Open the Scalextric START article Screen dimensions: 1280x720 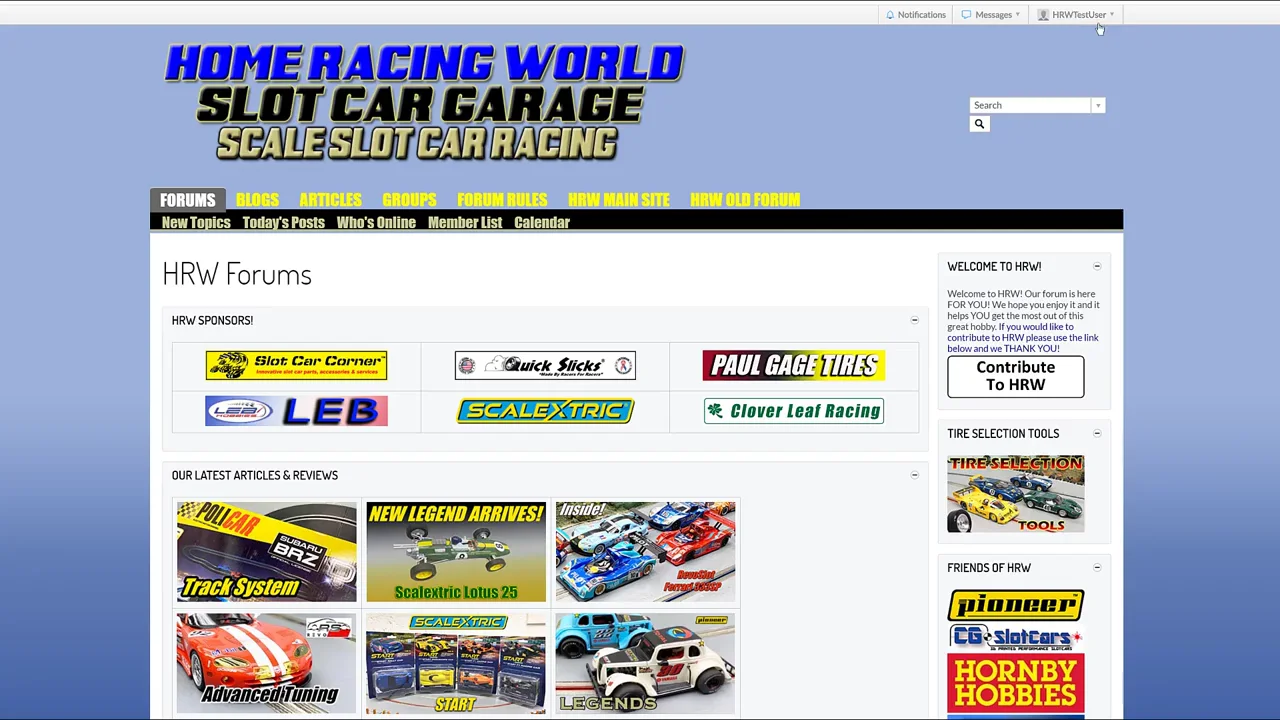(456, 663)
